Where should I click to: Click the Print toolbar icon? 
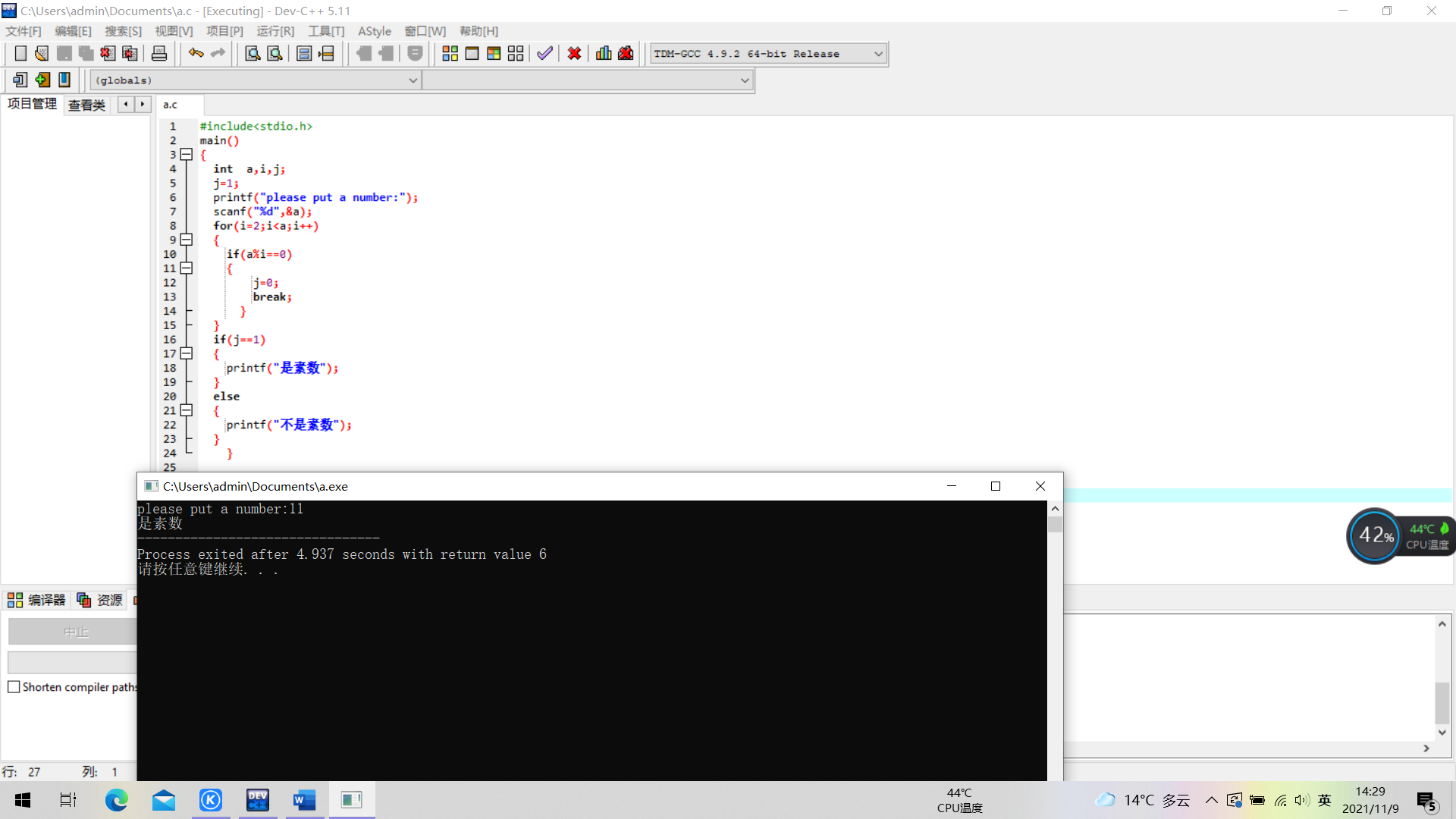[x=159, y=53]
